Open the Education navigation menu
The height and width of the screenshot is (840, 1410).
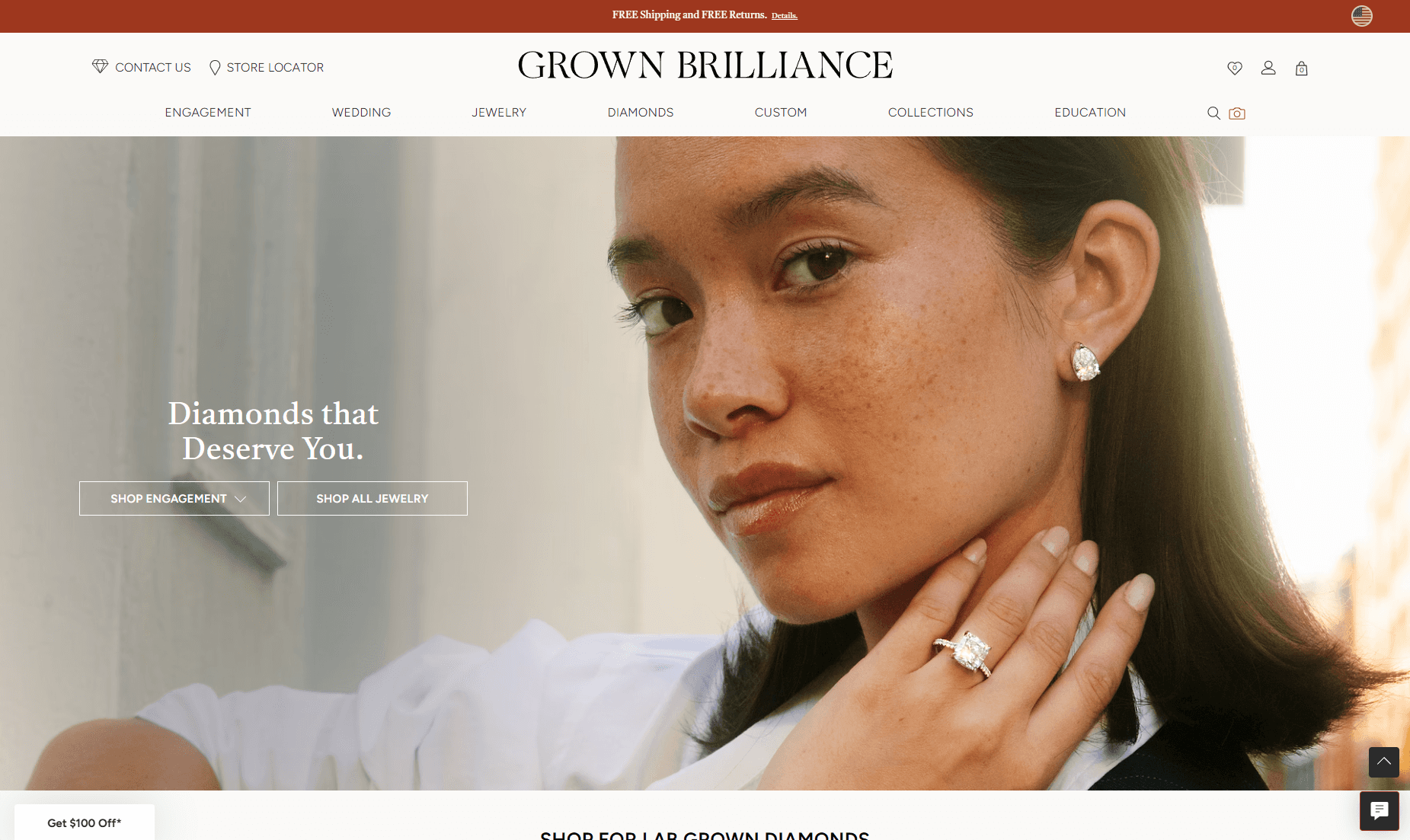tap(1090, 113)
